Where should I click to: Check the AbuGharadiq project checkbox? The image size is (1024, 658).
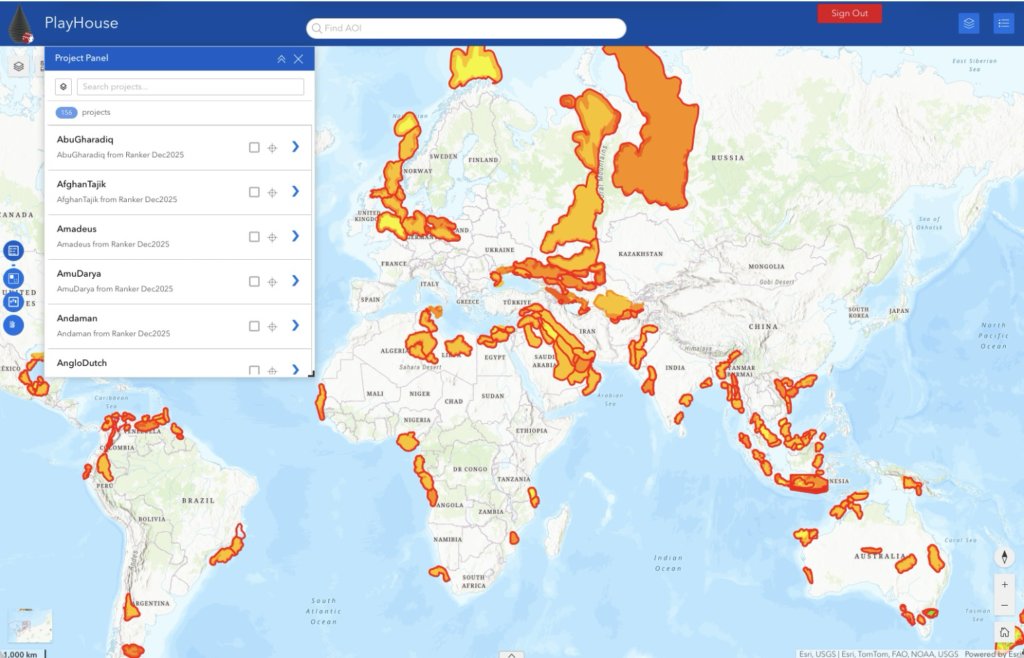point(254,148)
